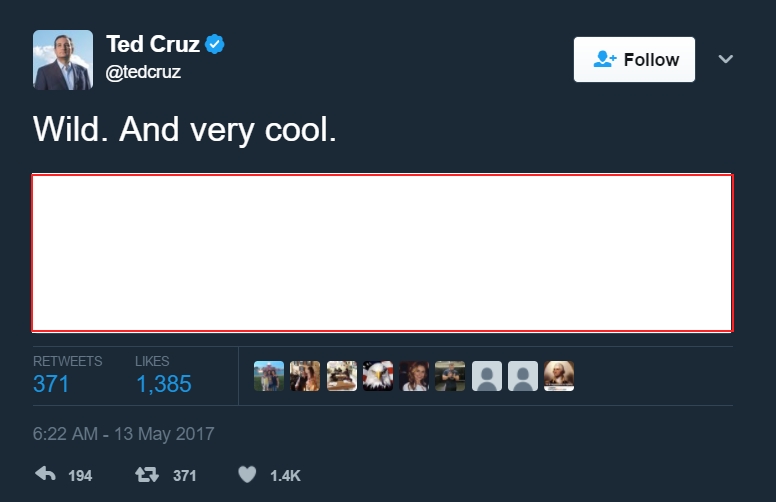
Task: Expand the tweet options chevron
Action: coord(726,59)
